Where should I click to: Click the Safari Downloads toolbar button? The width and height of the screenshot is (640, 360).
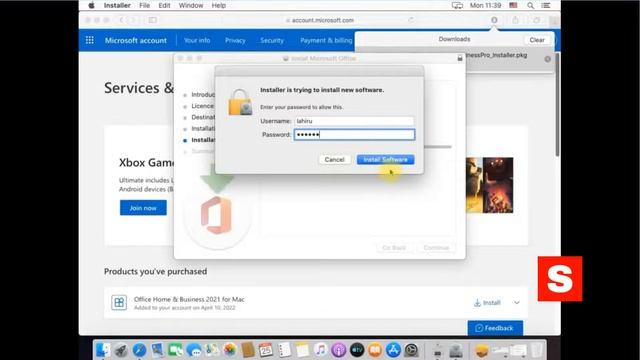[494, 20]
